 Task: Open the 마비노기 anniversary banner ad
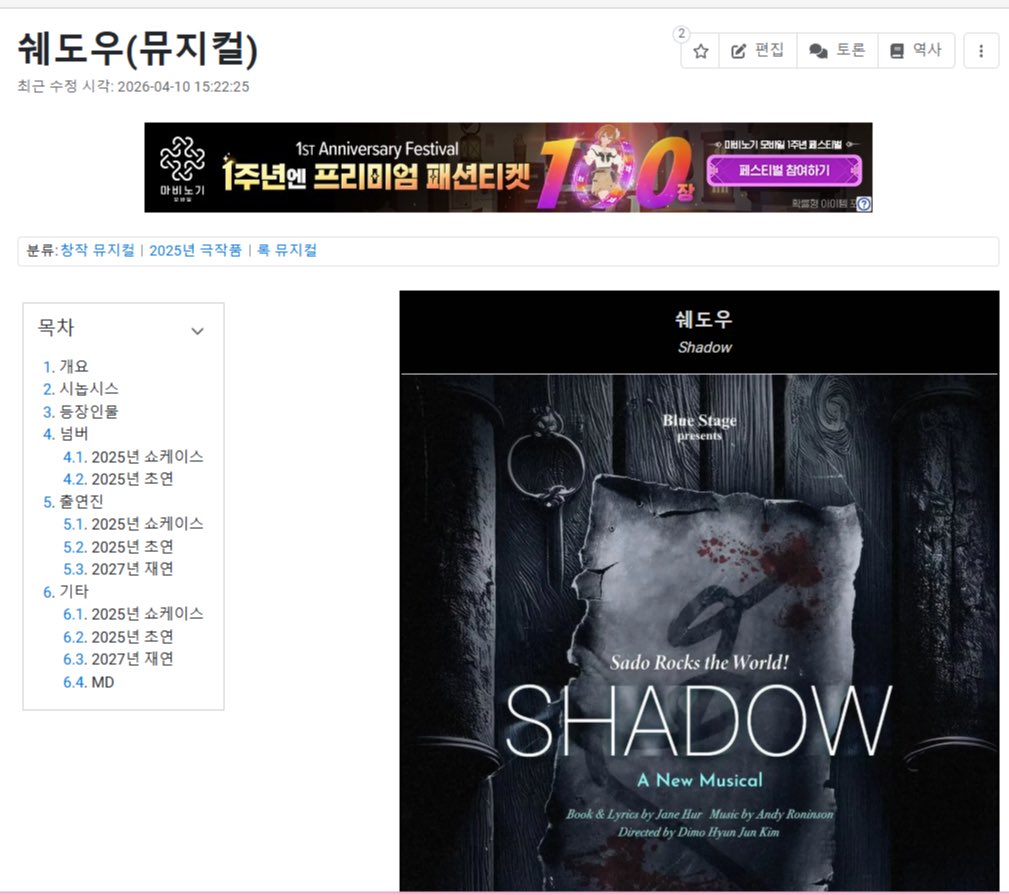[508, 167]
